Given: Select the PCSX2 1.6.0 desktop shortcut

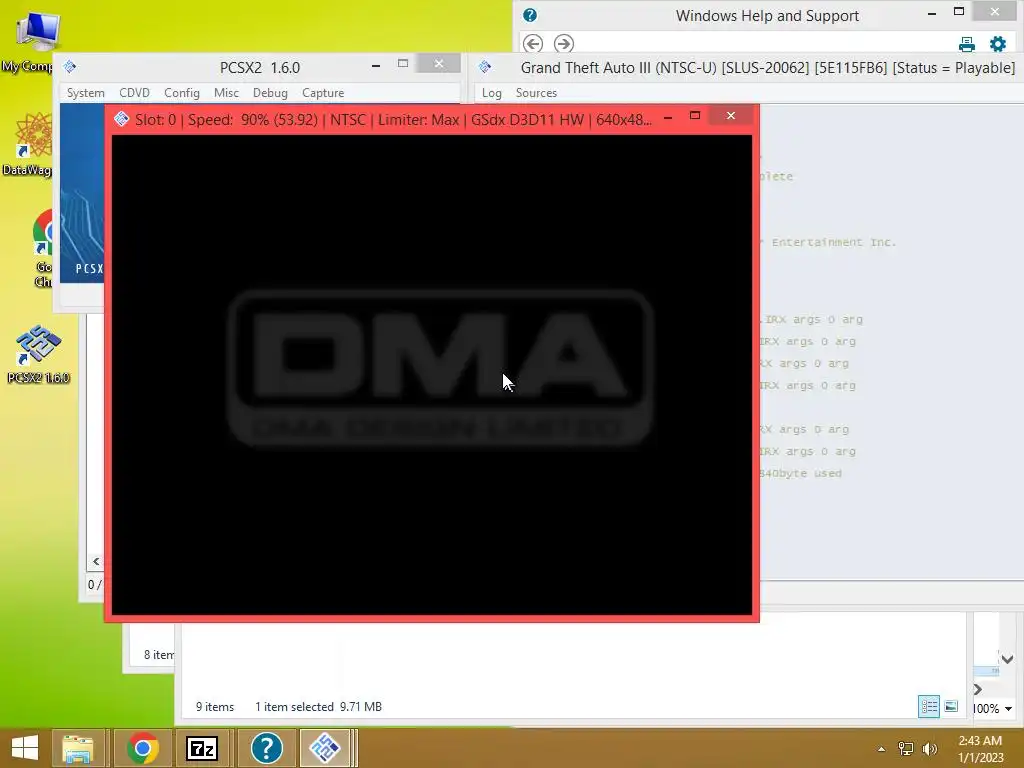Looking at the screenshot, I should pyautogui.click(x=39, y=354).
